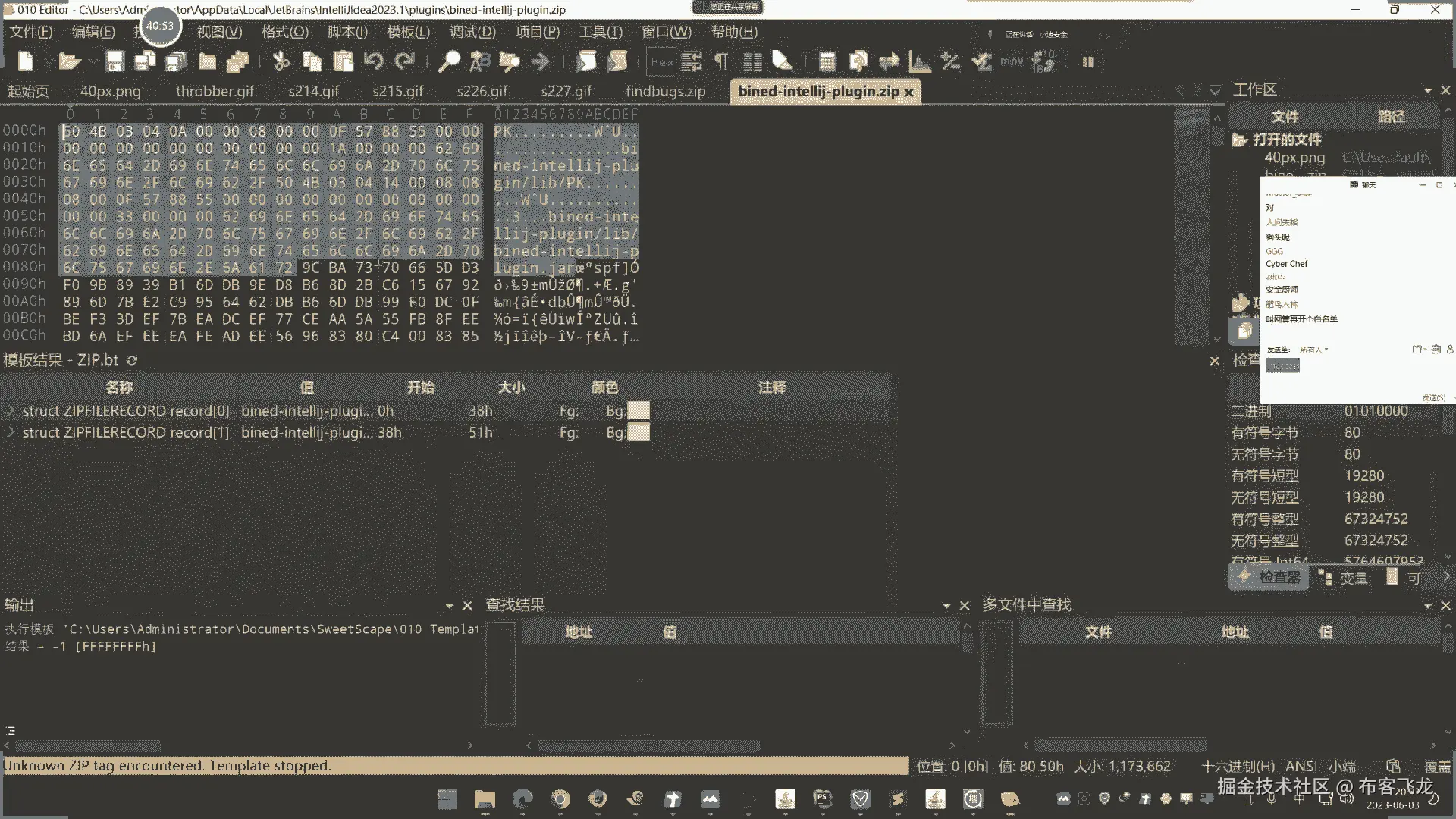This screenshot has width=1456, height=819.
Task: Expand struct ZIPFILERECORD record[1] row
Action: click(x=11, y=432)
